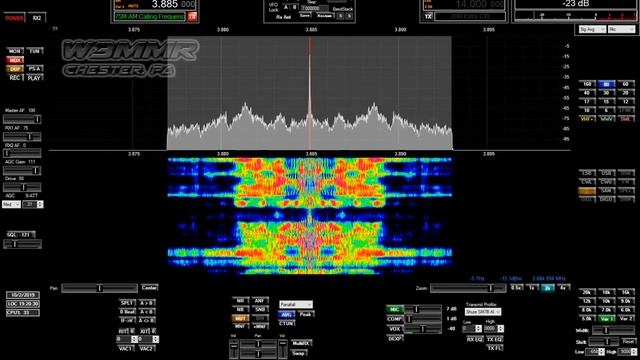Copy VFO A to B with A > B
Viewport: 640px width, 360px height.
(x=147, y=303)
